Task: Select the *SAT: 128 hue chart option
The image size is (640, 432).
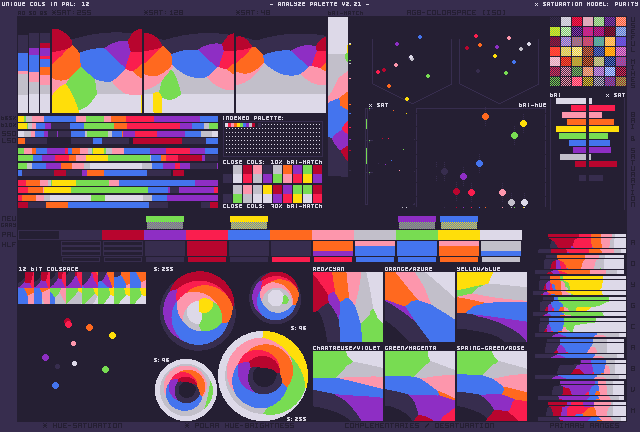Action: (x=163, y=13)
